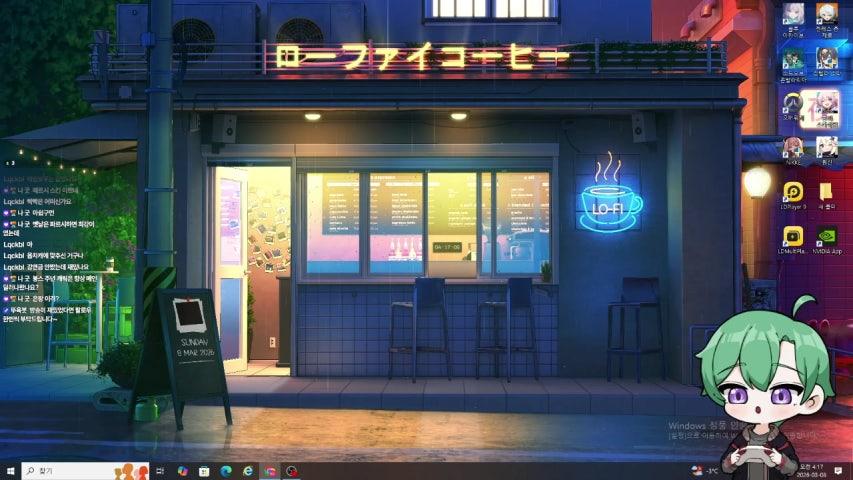The height and width of the screenshot is (480, 853).
Task: Launch Copilot from the taskbar
Action: pyautogui.click(x=182, y=471)
